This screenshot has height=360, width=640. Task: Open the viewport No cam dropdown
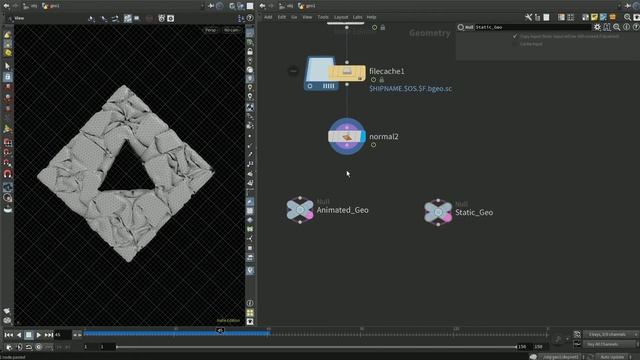(231, 30)
